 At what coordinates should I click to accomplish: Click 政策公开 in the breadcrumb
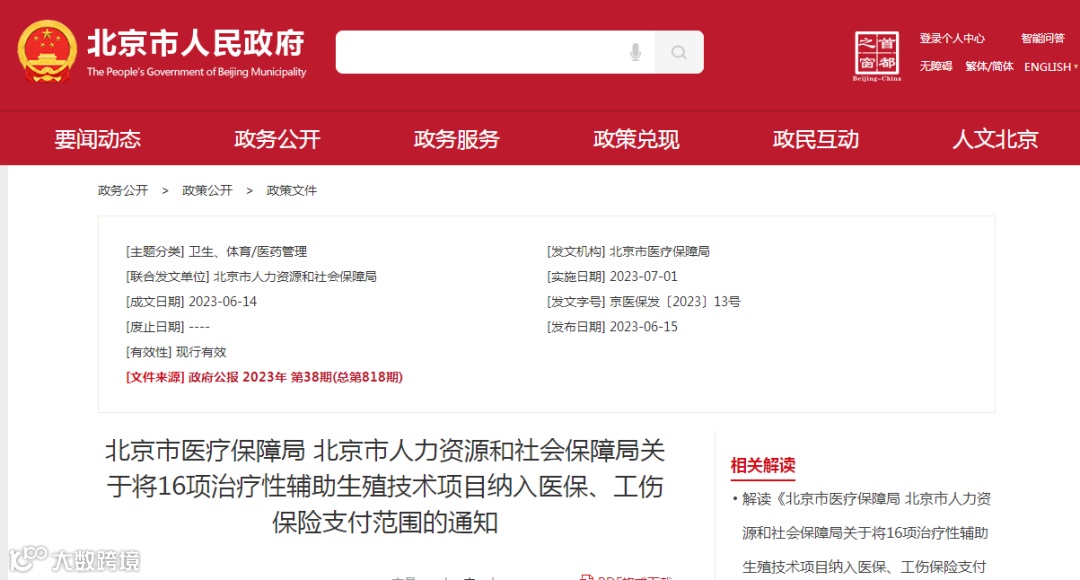pos(207,190)
